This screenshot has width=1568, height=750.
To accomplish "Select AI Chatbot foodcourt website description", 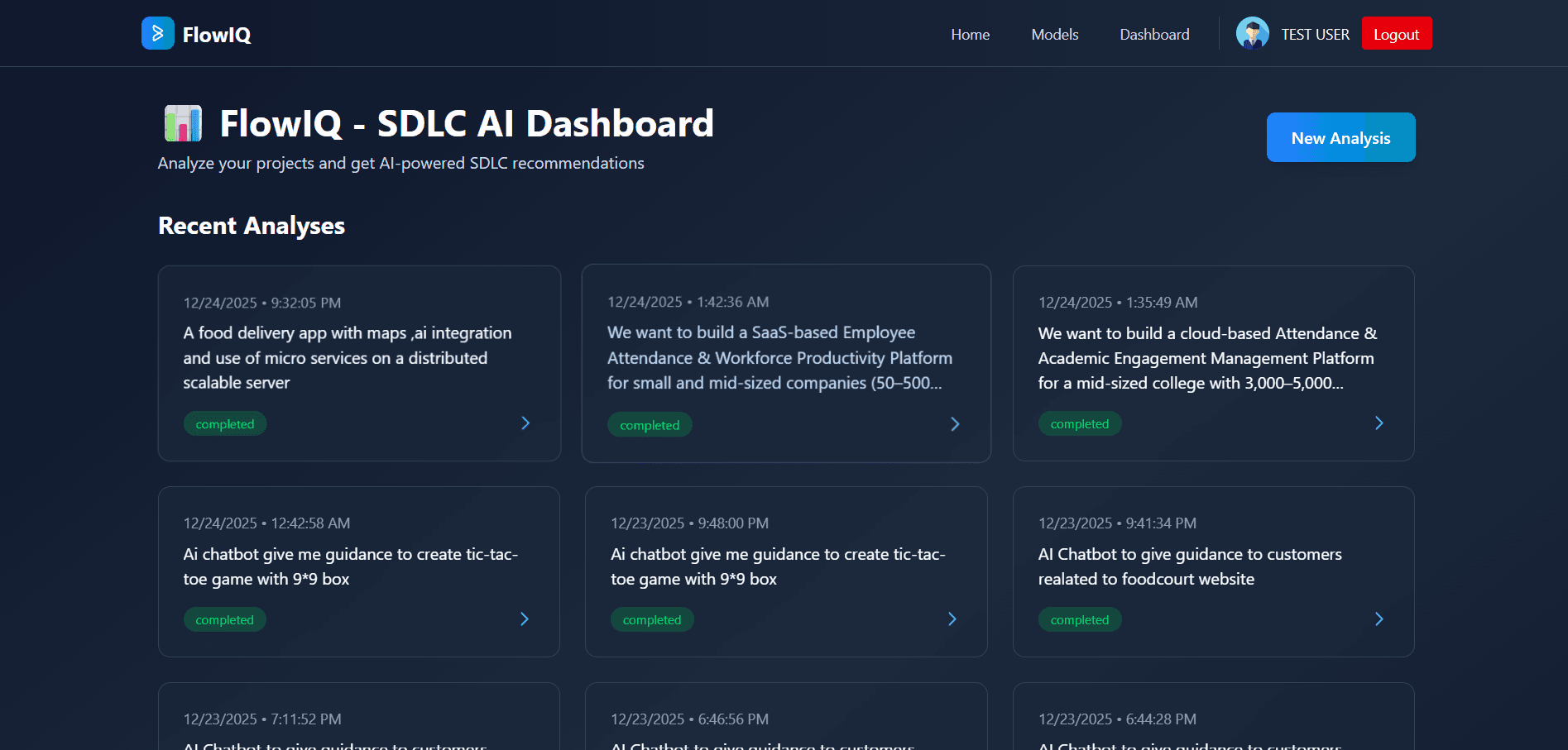I will coord(1190,566).
